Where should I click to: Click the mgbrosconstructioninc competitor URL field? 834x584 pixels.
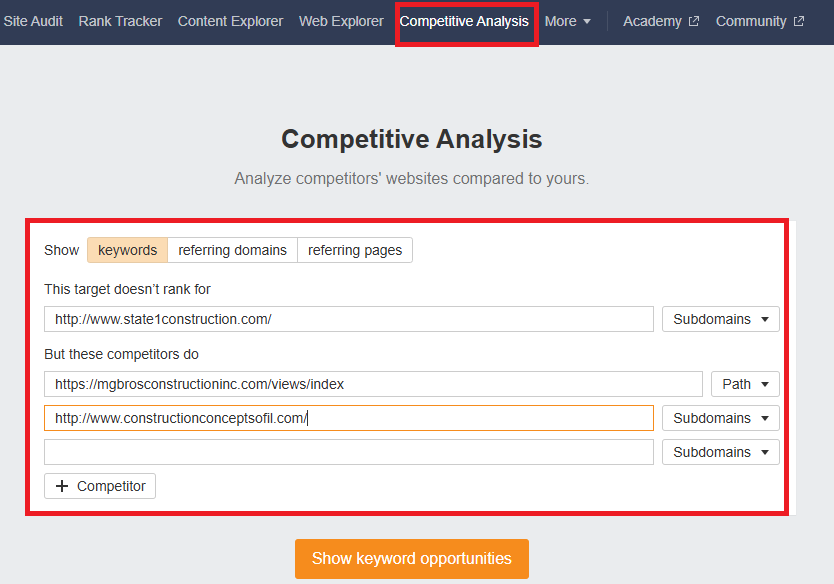point(373,384)
